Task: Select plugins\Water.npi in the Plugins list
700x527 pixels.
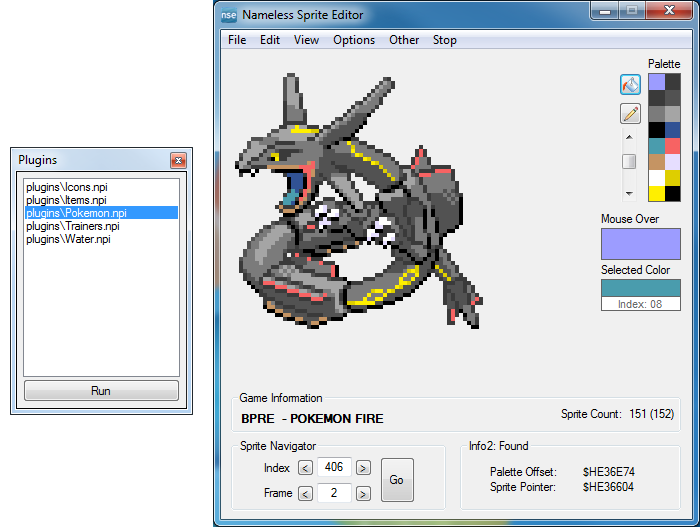Action: coord(101,239)
